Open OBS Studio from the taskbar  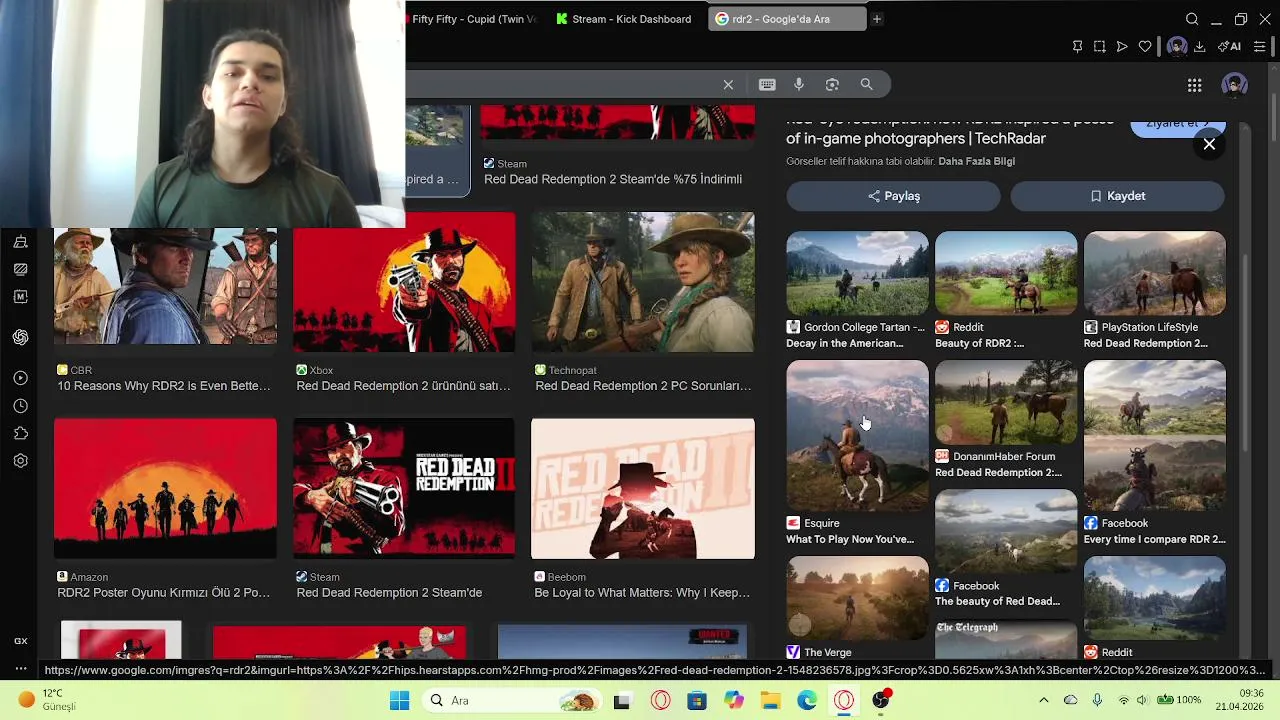click(x=881, y=700)
